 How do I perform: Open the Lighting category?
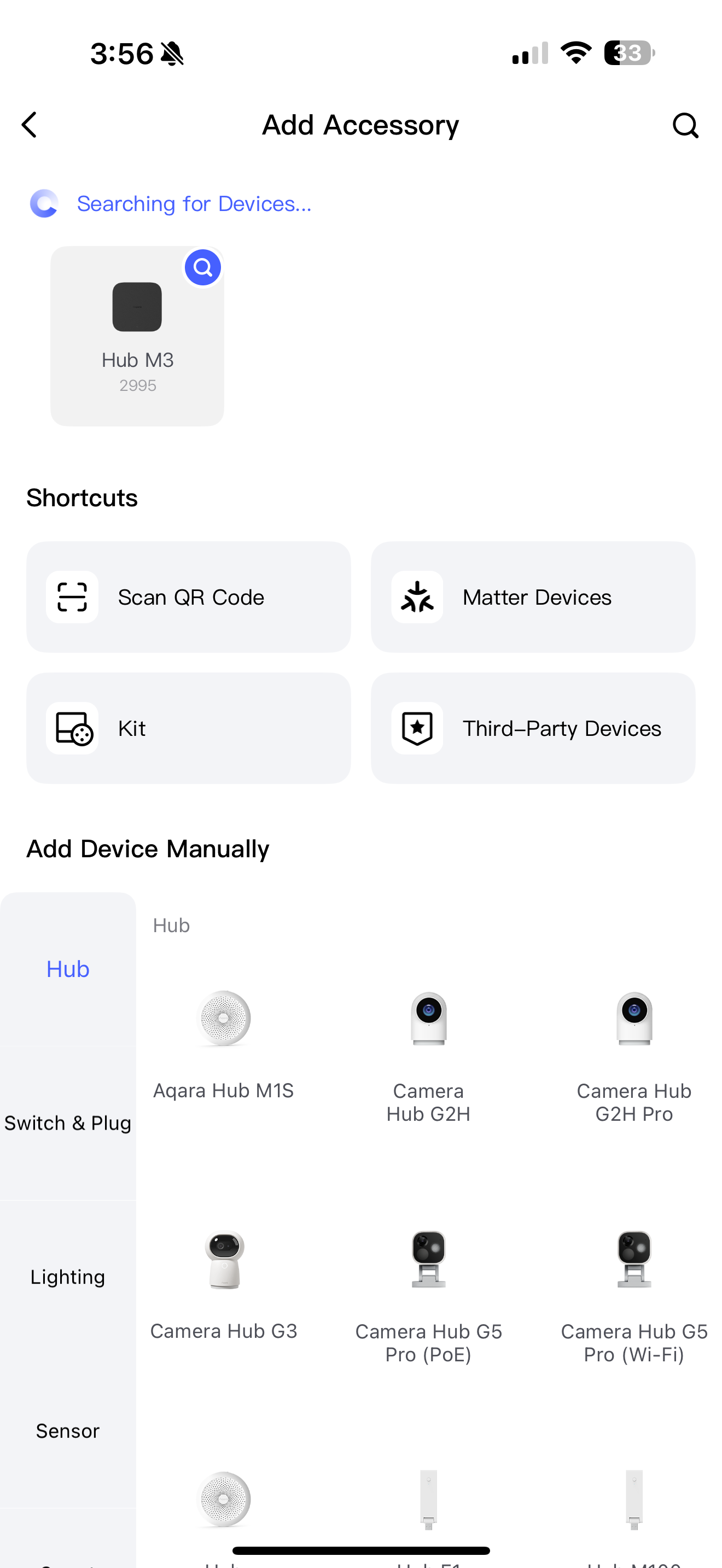(x=68, y=1277)
